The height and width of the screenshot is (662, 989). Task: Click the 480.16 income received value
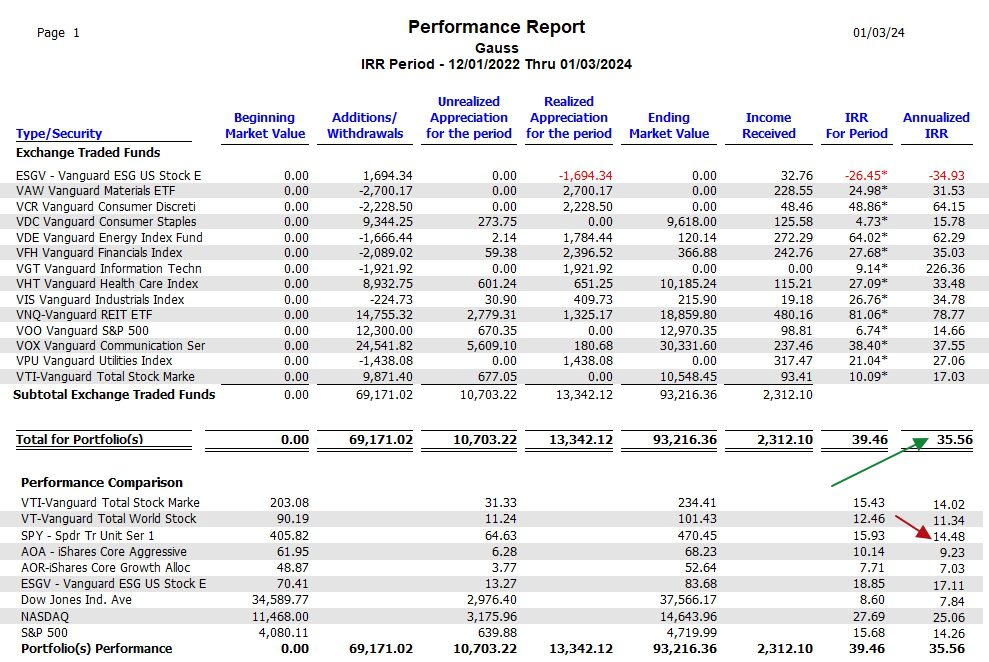(793, 315)
